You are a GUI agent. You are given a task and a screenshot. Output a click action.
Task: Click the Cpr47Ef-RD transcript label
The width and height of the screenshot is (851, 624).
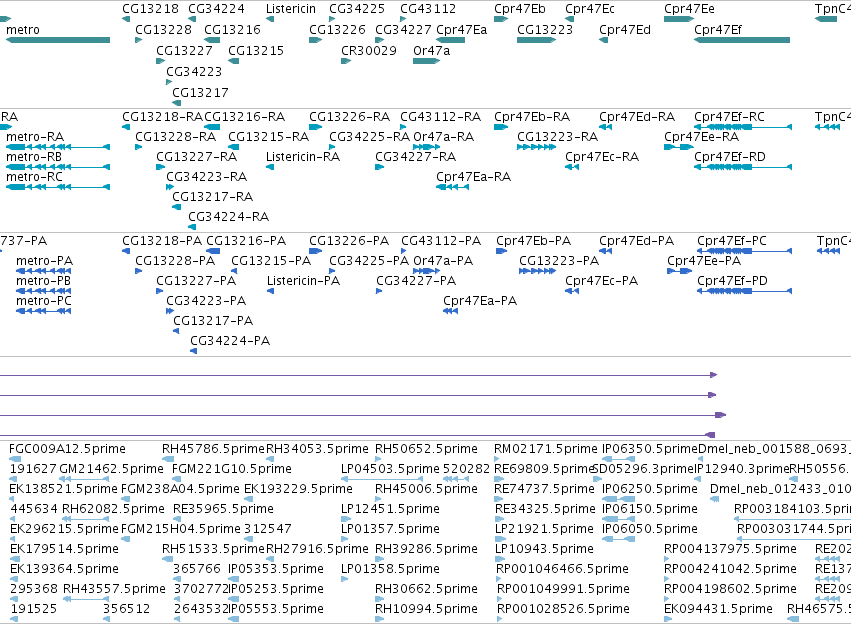coord(730,157)
